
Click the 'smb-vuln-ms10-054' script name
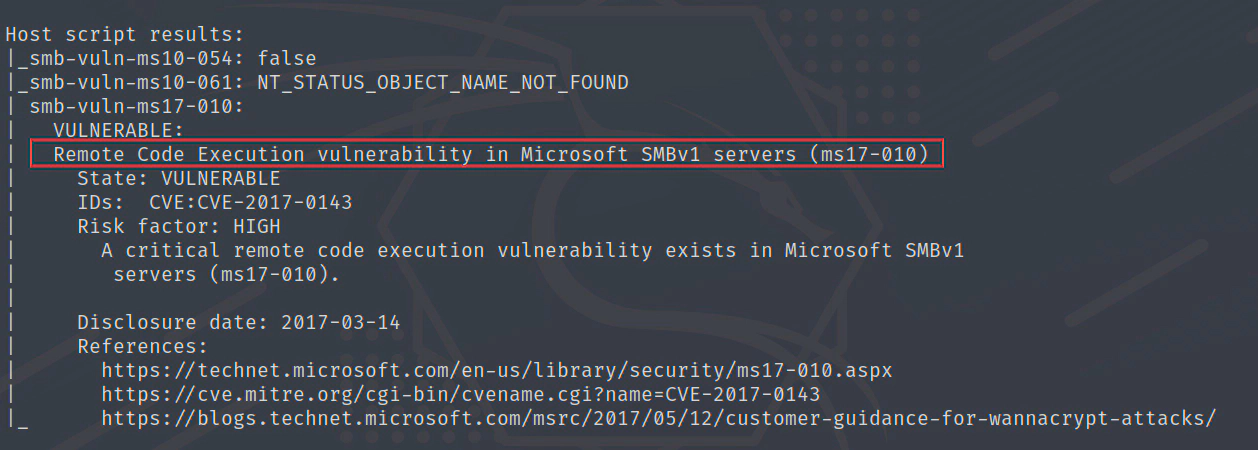[131, 59]
